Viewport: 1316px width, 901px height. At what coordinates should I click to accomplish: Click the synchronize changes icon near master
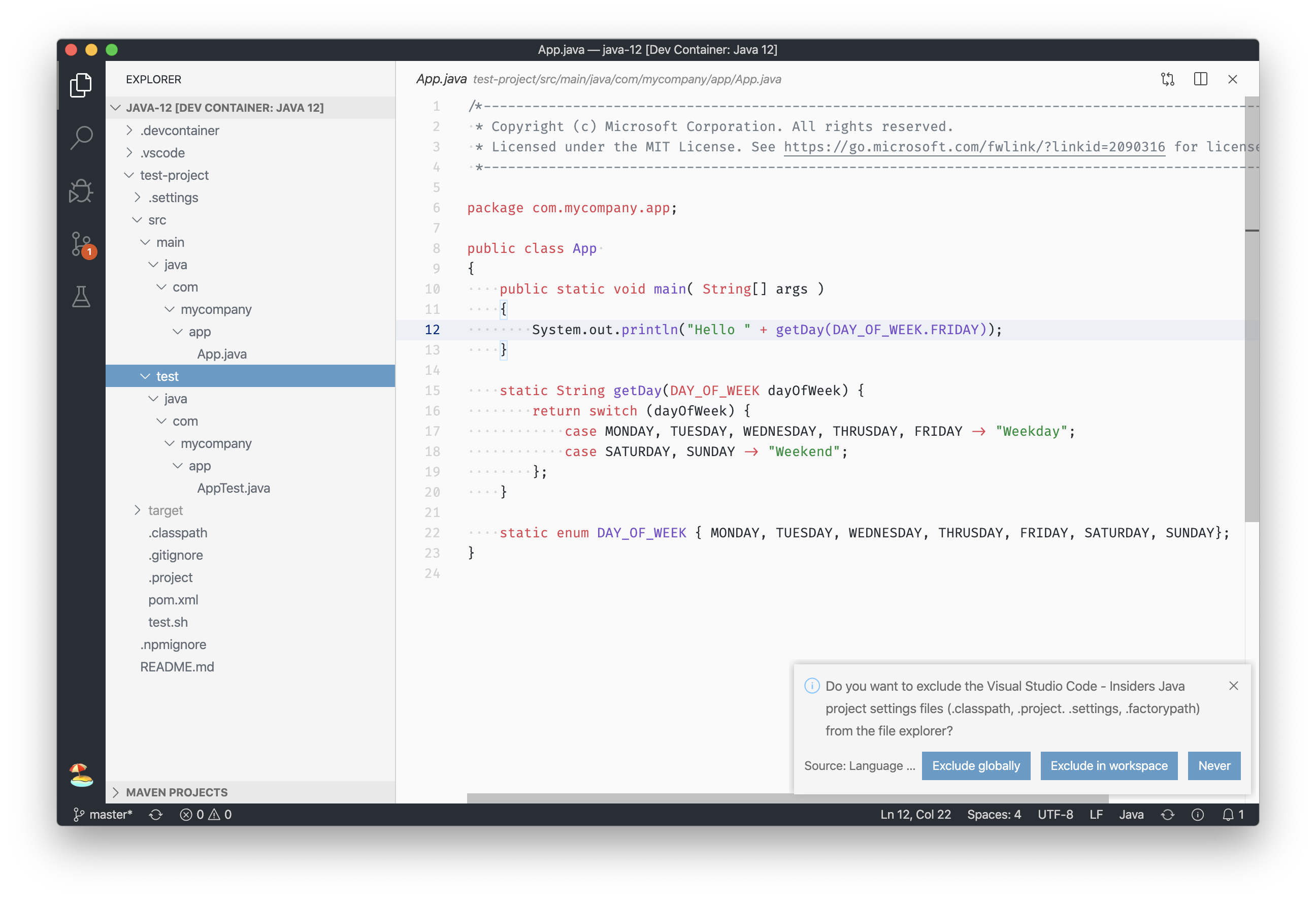pyautogui.click(x=156, y=814)
